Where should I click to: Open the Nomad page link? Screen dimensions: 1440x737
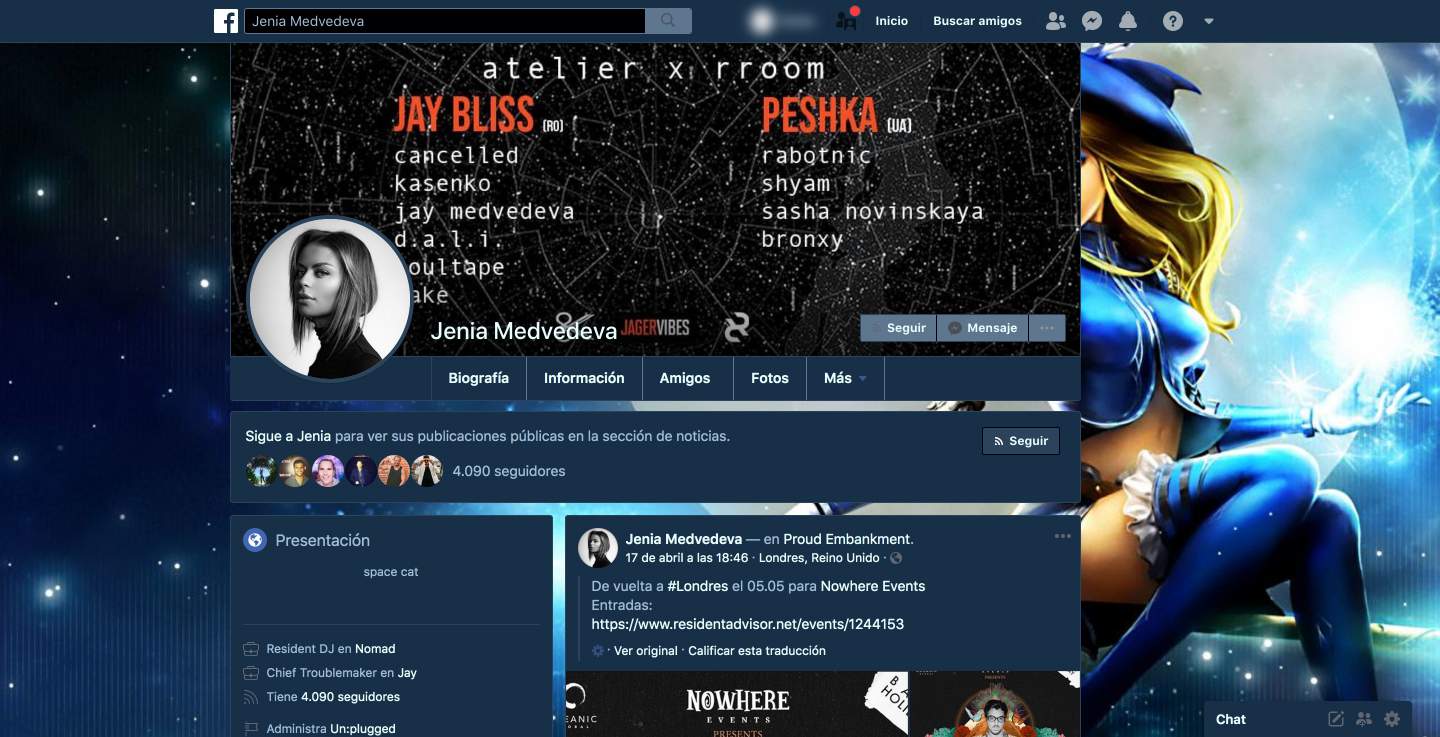tap(376, 649)
